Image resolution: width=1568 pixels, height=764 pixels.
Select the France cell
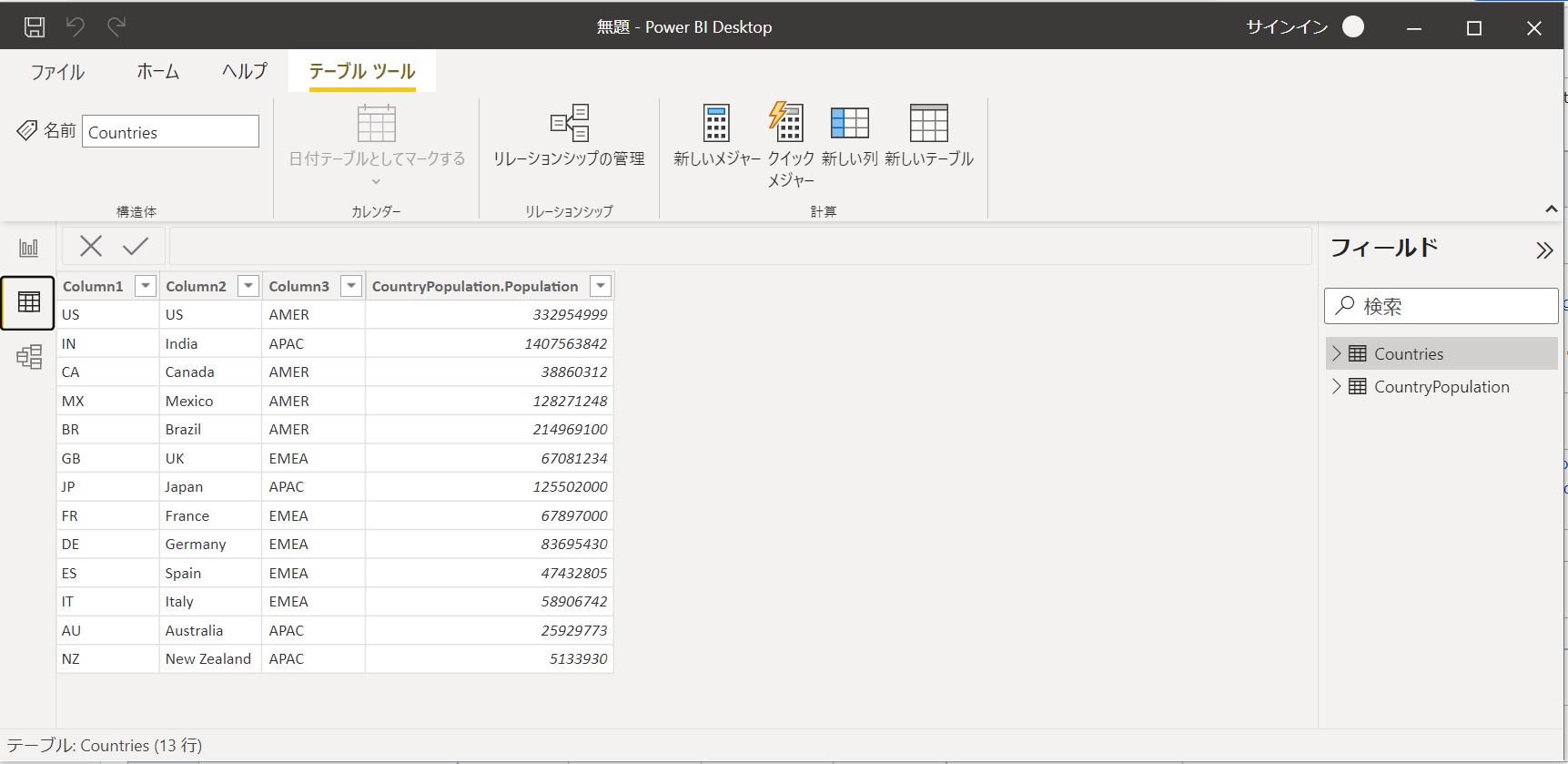click(210, 515)
